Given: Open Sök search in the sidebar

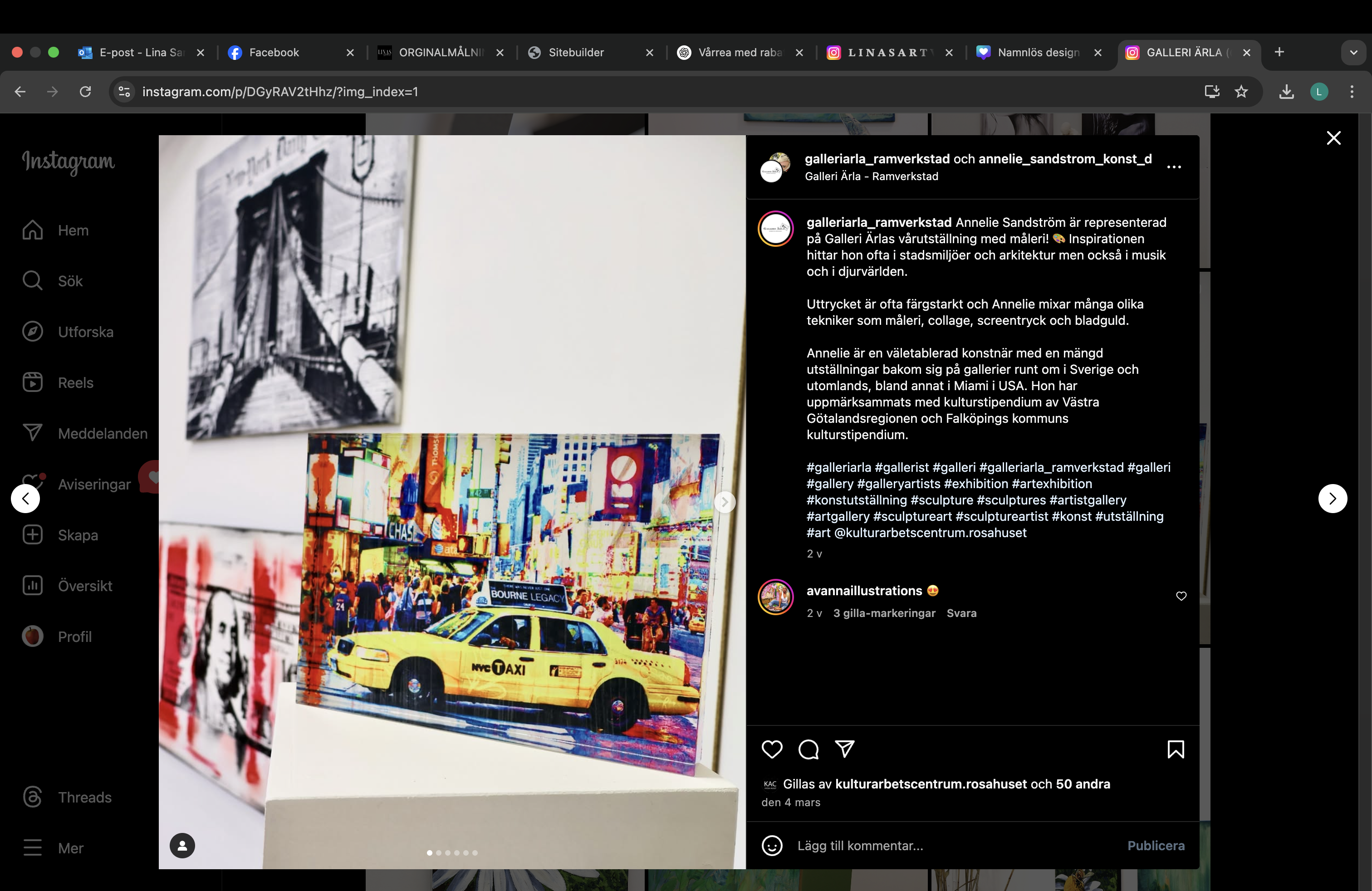Looking at the screenshot, I should 53,281.
